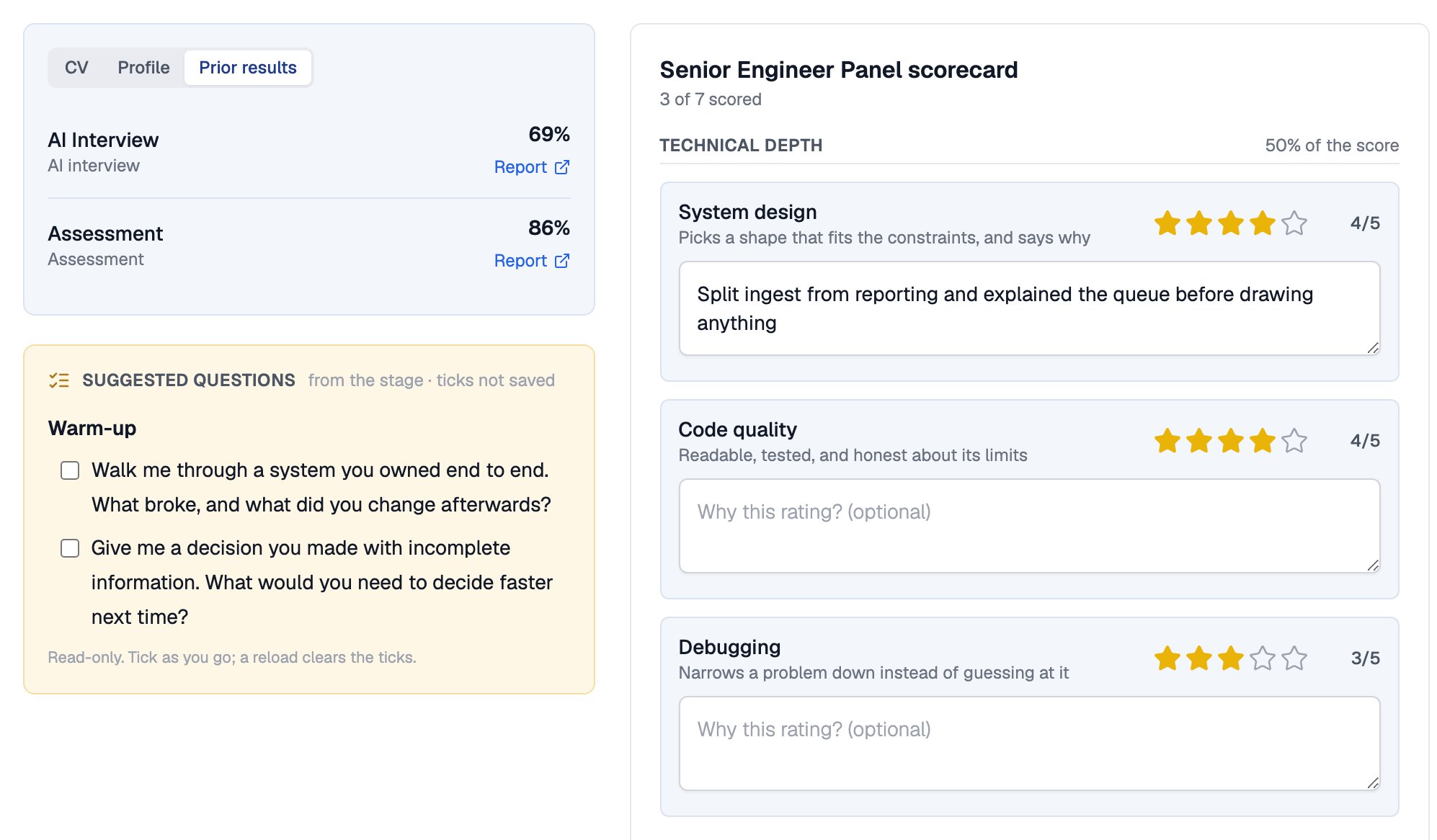The width and height of the screenshot is (1437, 840).
Task: Rate Code quality one star
Action: 1167,441
